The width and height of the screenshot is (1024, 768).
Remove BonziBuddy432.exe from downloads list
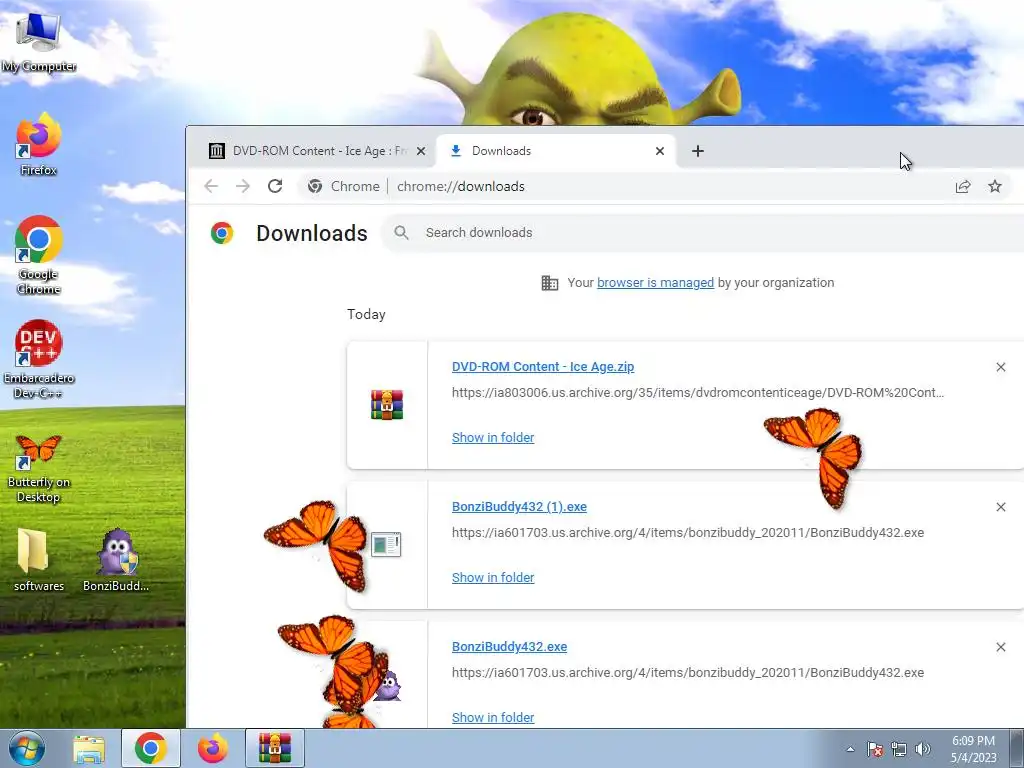click(x=1000, y=647)
